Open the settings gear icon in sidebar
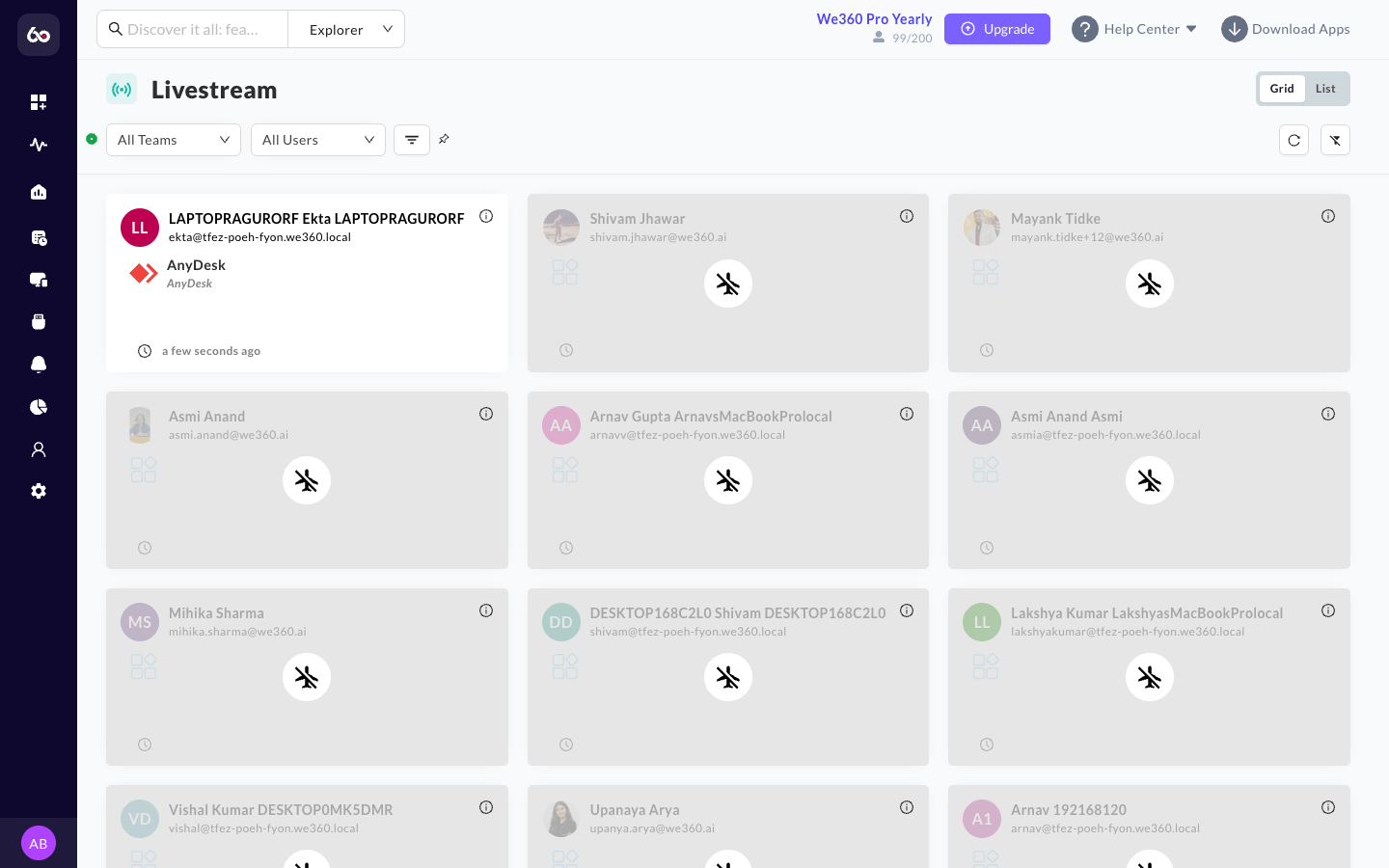 click(39, 491)
